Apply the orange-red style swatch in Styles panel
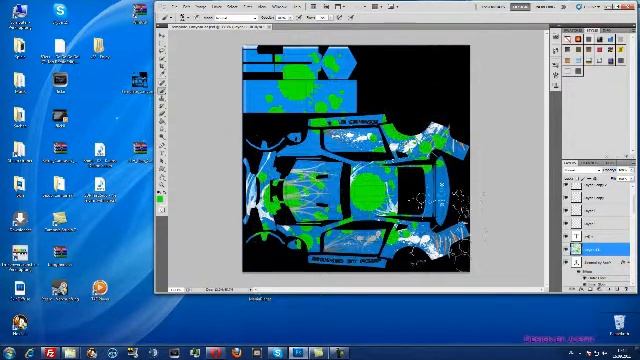 click(578, 39)
